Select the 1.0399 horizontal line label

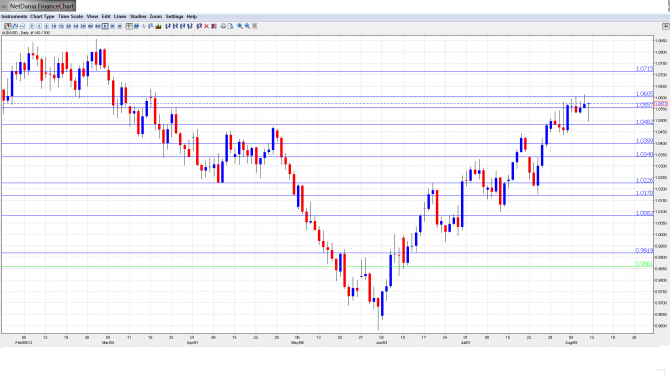click(x=644, y=141)
